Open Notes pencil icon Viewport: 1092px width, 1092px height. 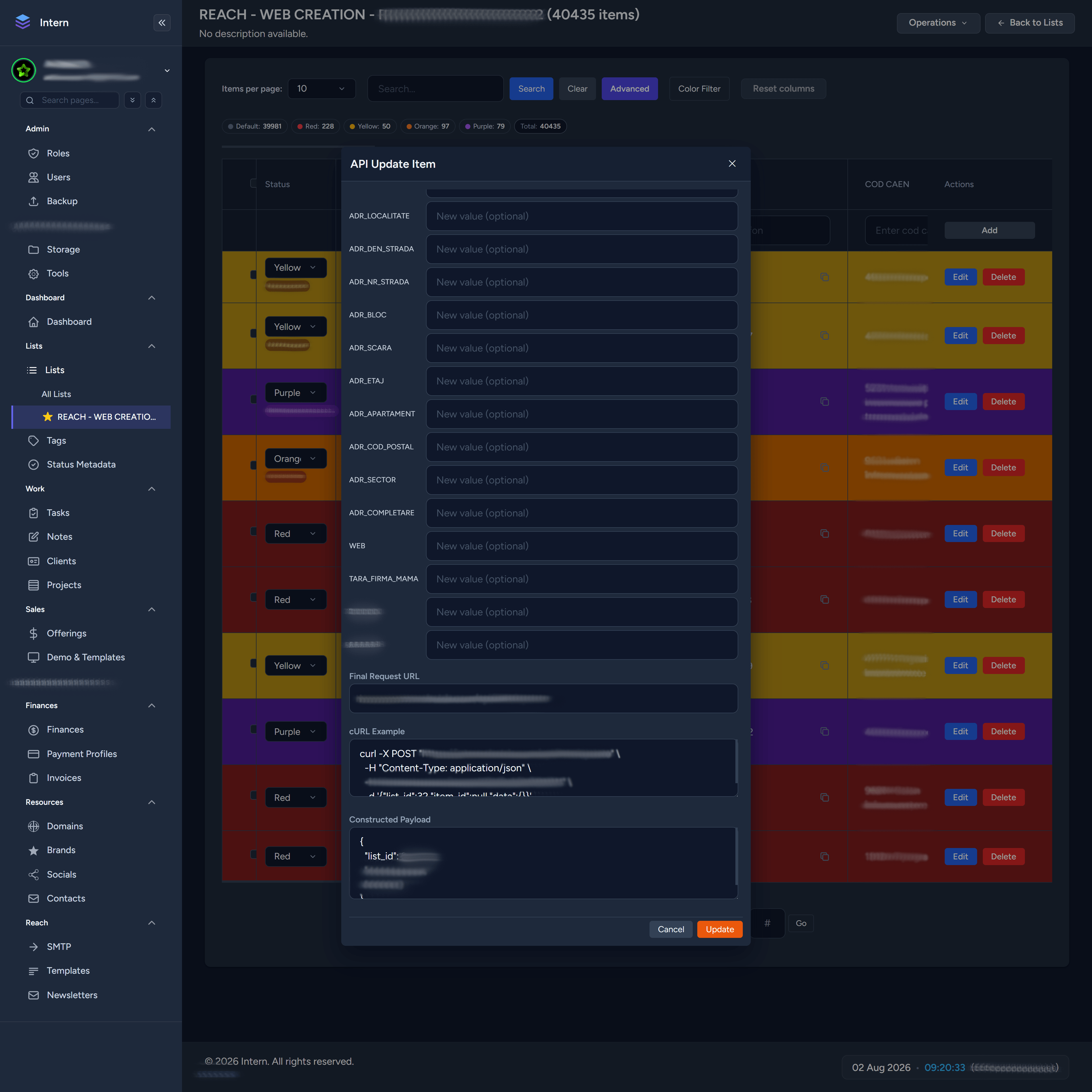[x=33, y=536]
